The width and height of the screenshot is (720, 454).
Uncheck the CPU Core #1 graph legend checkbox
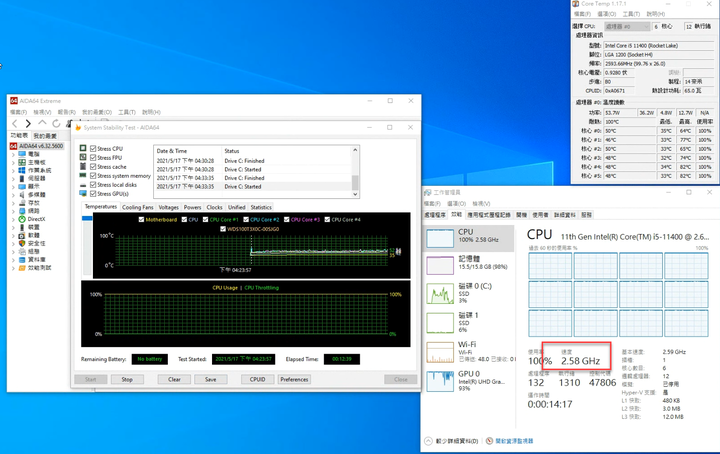[205, 219]
